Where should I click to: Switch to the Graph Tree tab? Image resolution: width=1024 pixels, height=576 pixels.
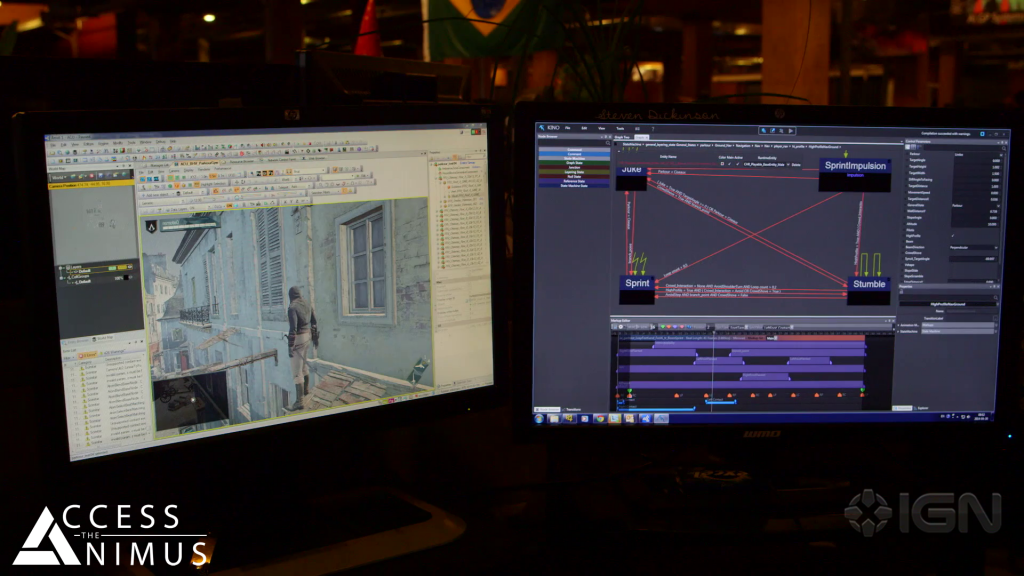click(x=621, y=137)
